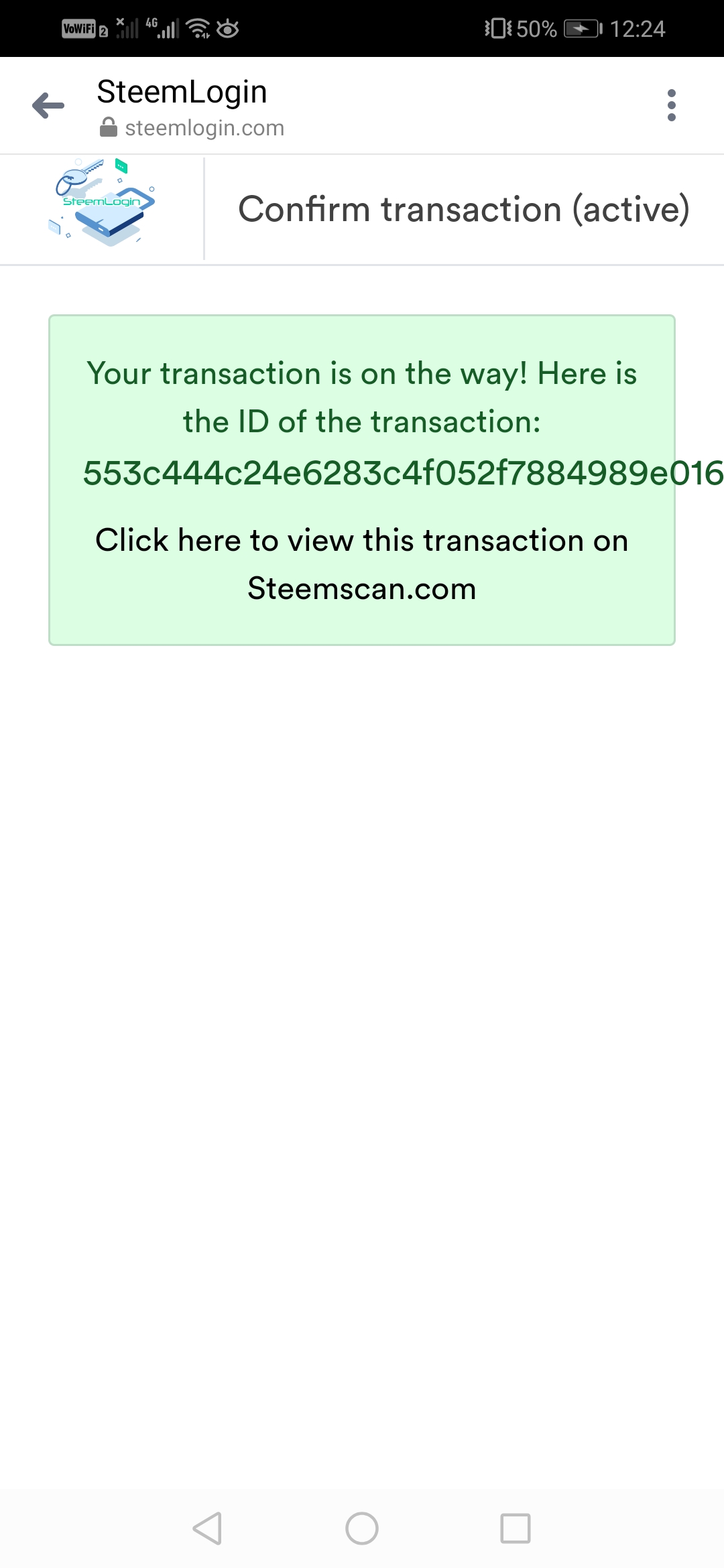
Task: Tap 'Your transaction is on the way' message
Action: coord(362,397)
